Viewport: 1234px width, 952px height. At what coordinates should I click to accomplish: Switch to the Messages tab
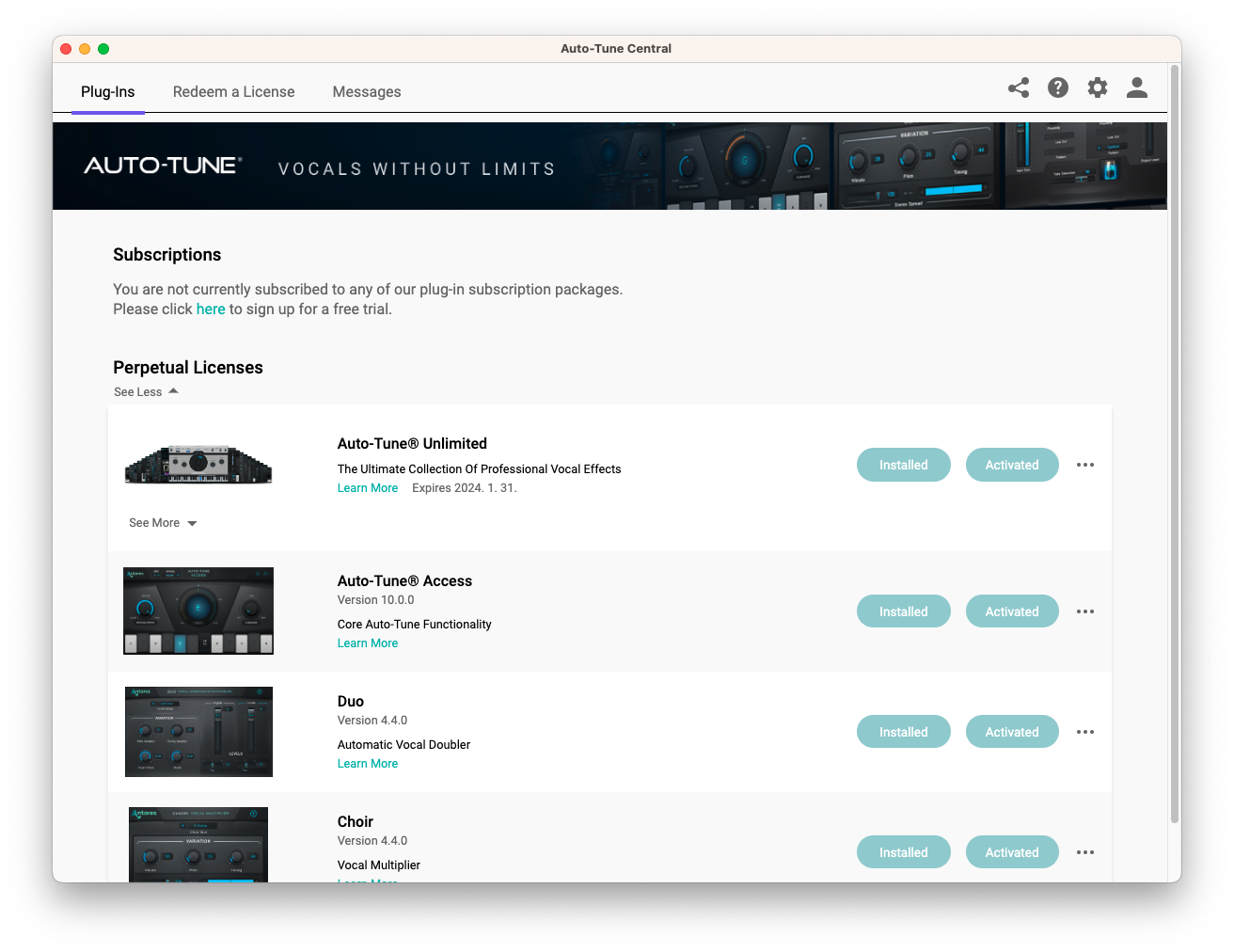pos(367,92)
